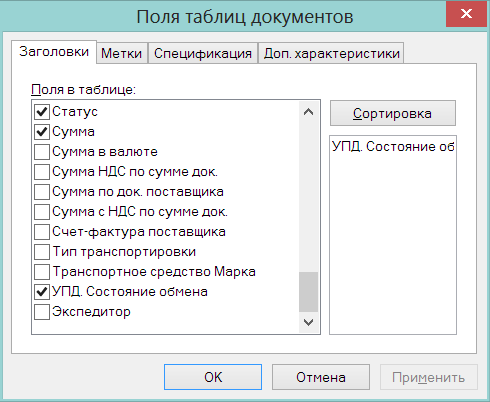Open the Спецификация tab
Screen dimensions: 490x402
[x=203, y=53]
